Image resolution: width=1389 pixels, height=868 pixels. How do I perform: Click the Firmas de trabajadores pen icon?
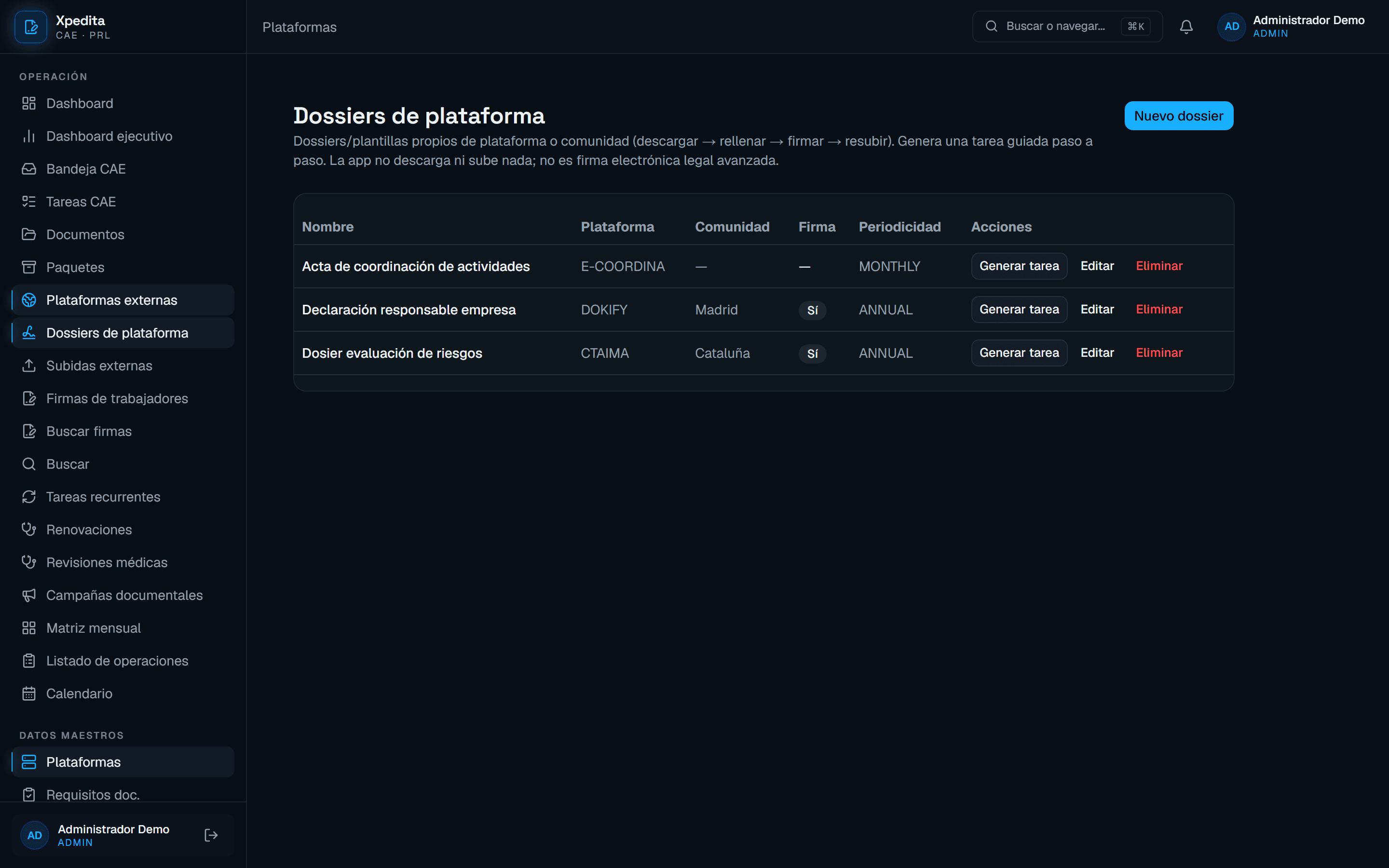(29, 398)
